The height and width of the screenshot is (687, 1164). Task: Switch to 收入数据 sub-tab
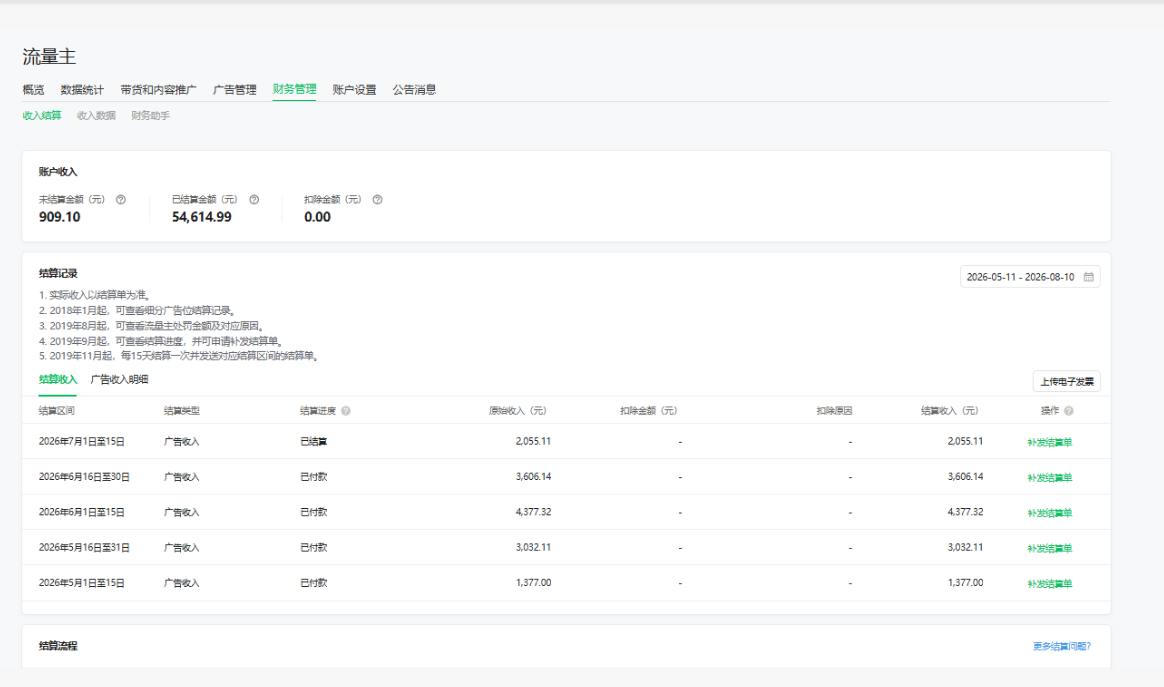pyautogui.click(x=97, y=116)
